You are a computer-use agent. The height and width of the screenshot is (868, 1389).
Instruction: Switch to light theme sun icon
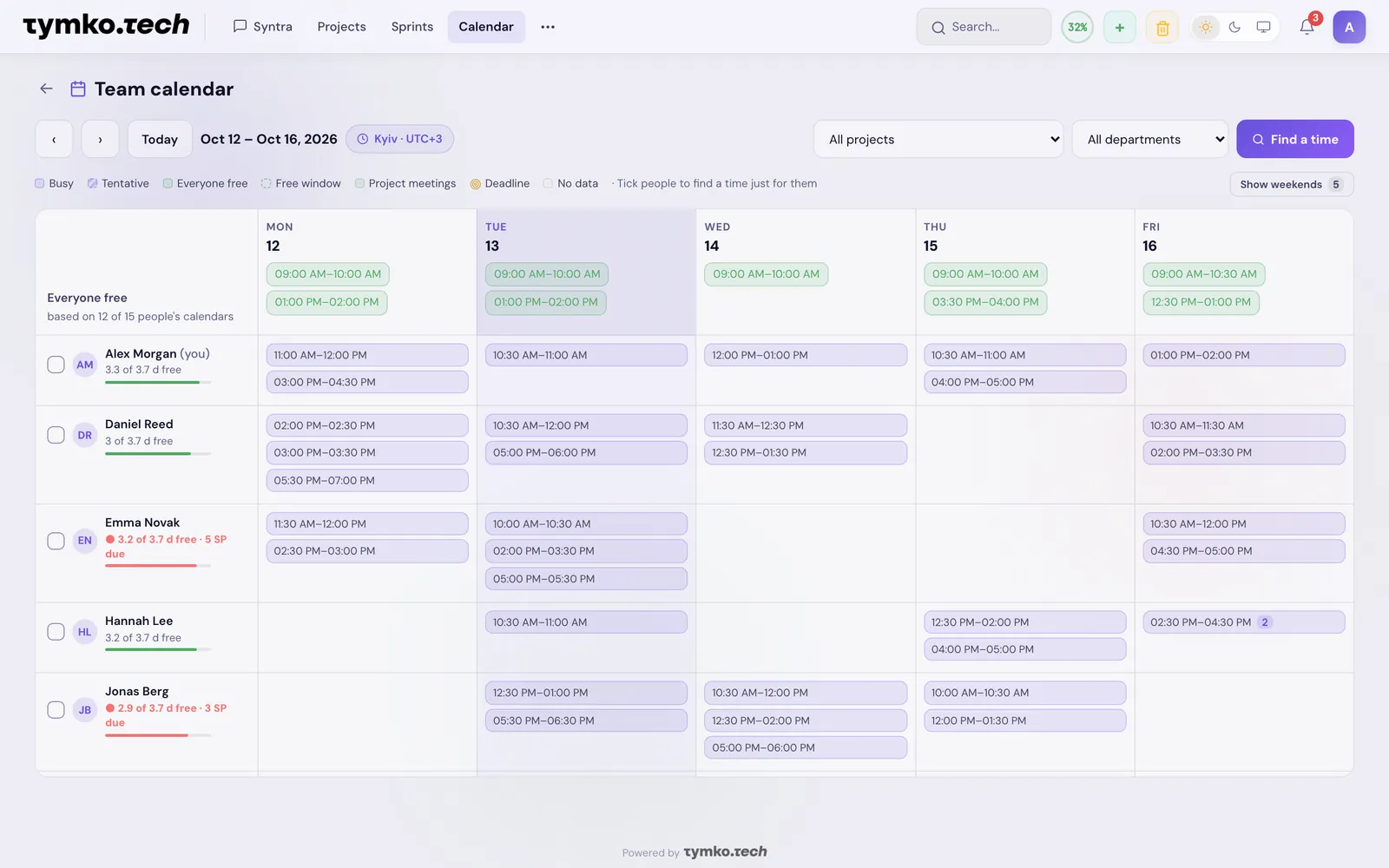(x=1206, y=27)
